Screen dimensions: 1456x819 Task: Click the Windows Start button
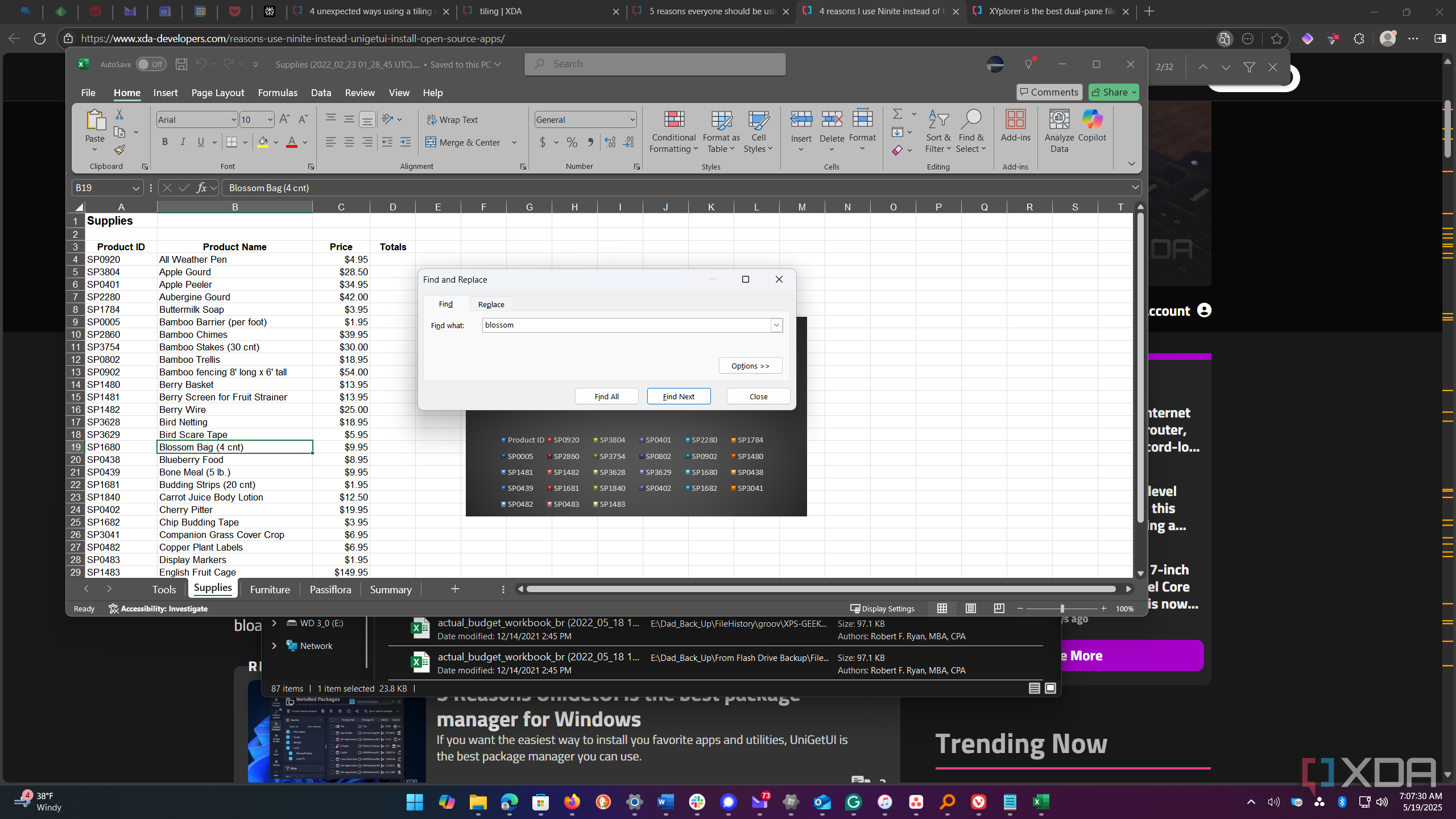(415, 802)
